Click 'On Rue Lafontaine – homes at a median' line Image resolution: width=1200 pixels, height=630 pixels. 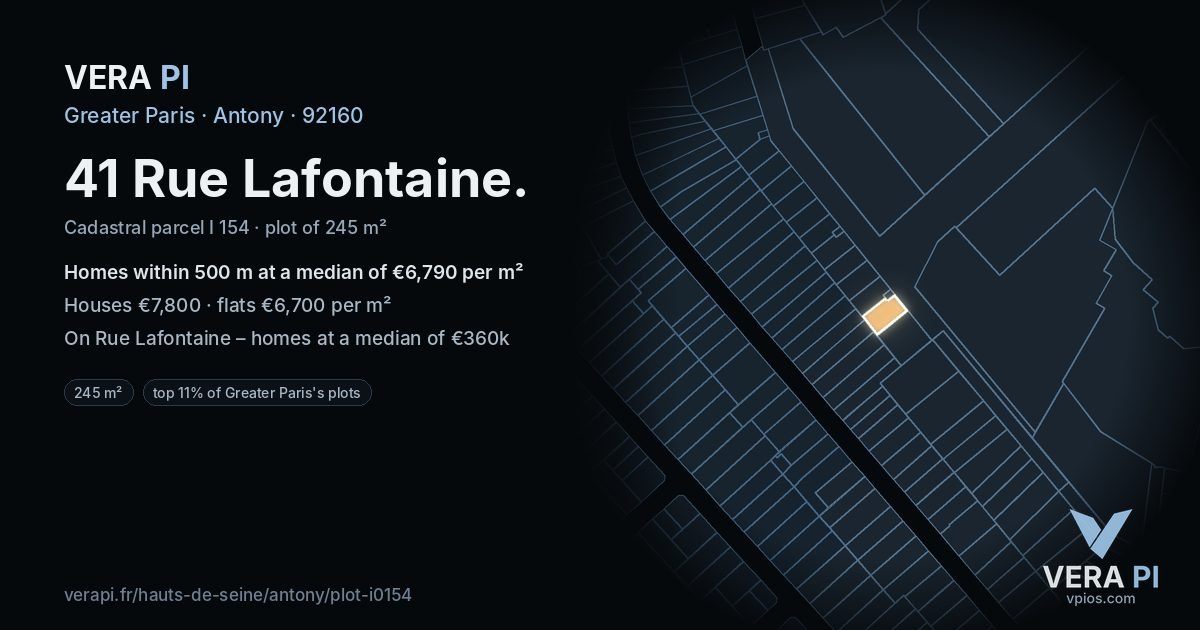tap(287, 338)
